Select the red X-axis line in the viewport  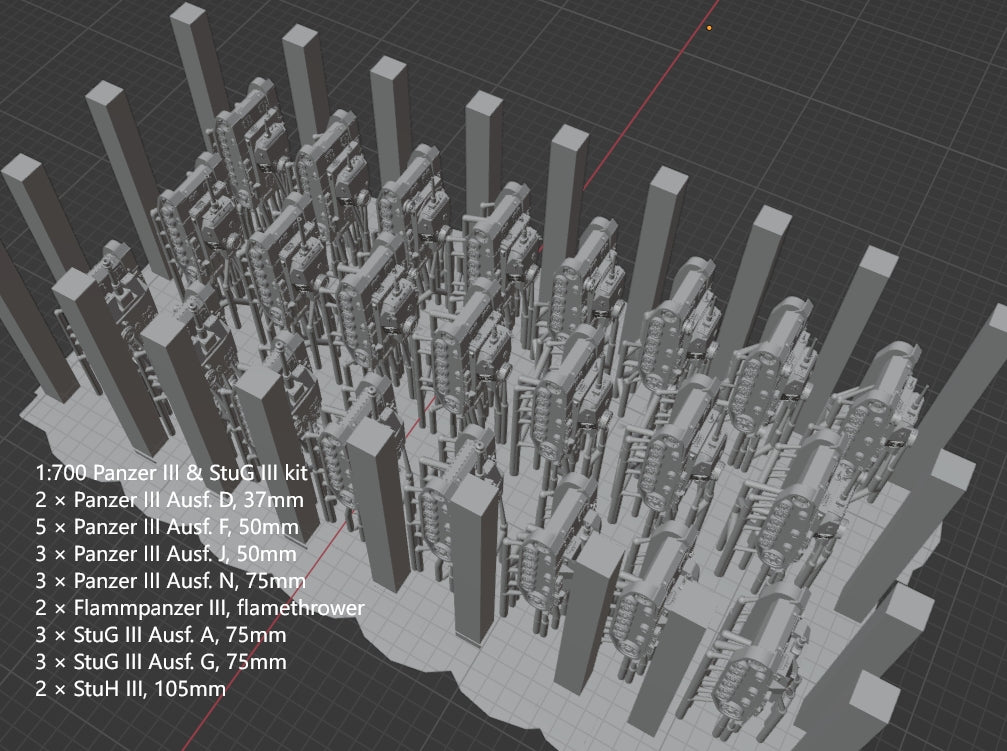[640, 110]
